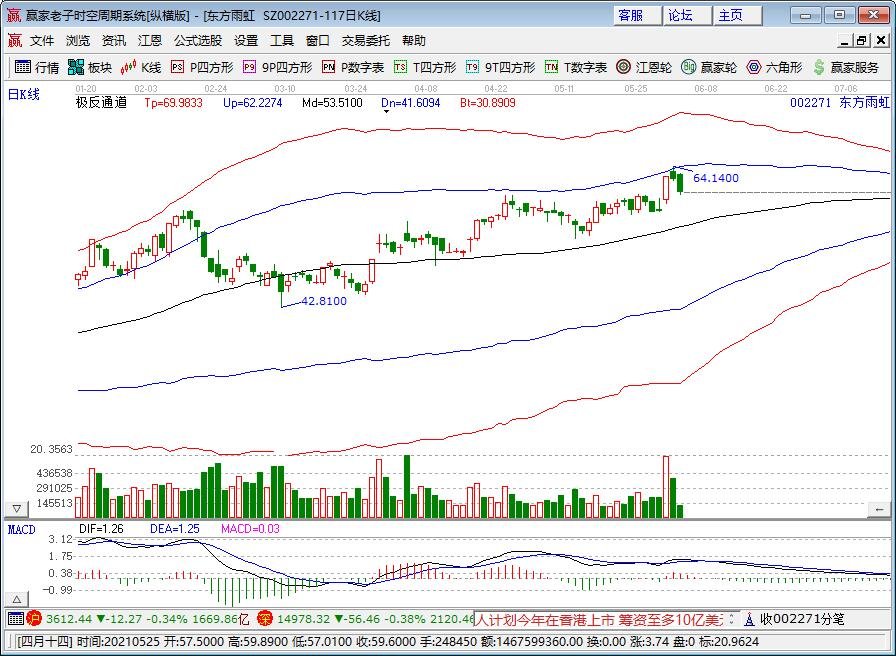The width and height of the screenshot is (896, 656).
Task: Open the 交易委托 menu
Action: tap(366, 41)
